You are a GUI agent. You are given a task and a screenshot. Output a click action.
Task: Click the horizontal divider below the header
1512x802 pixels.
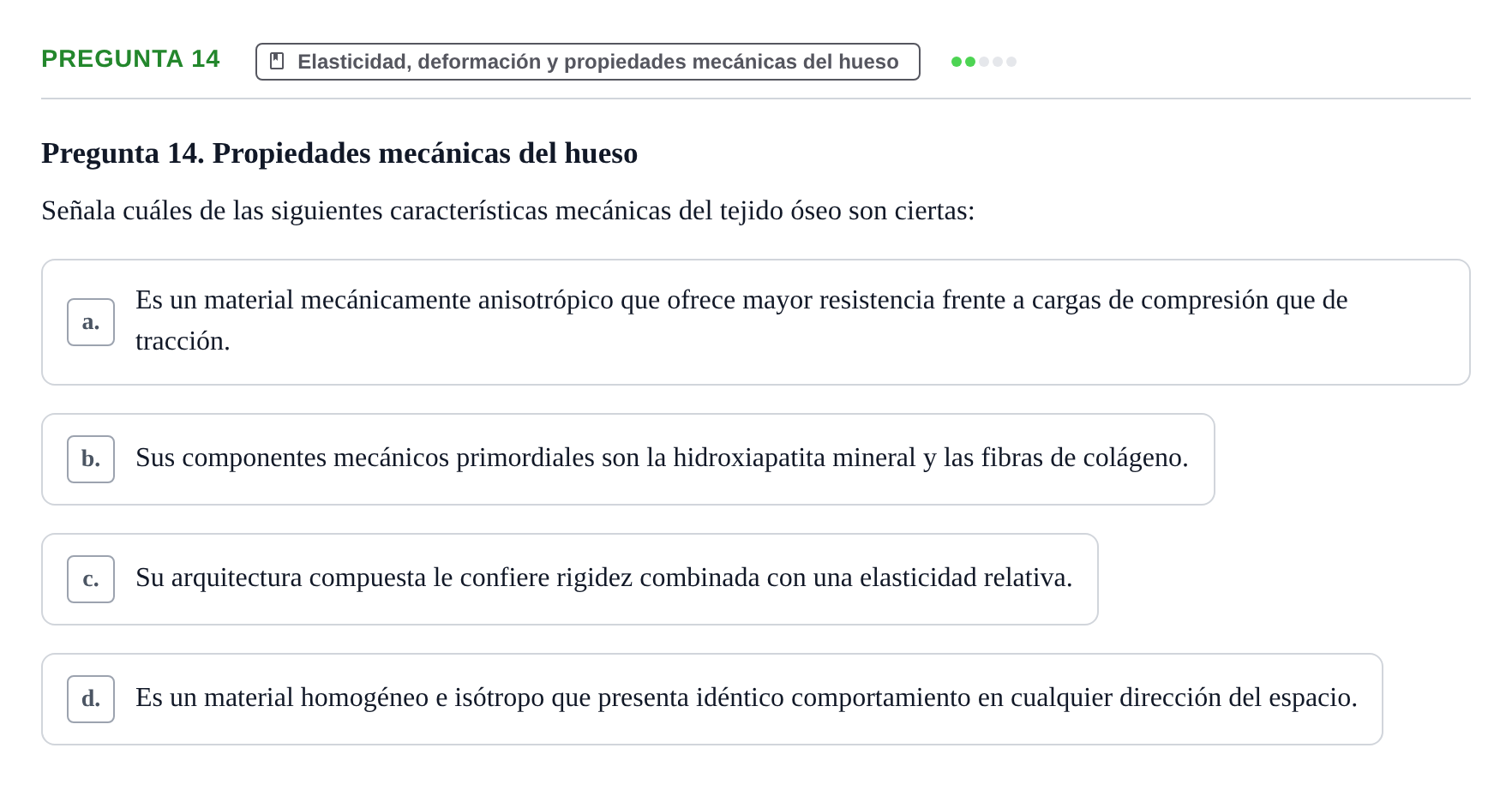[756, 99]
